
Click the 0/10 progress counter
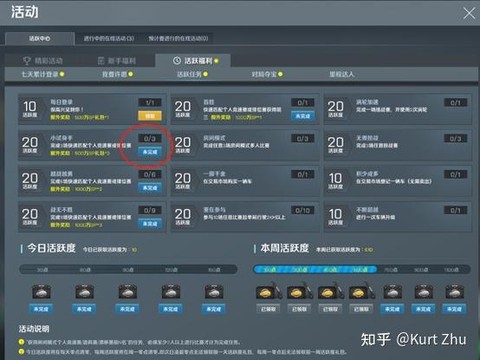(303, 210)
